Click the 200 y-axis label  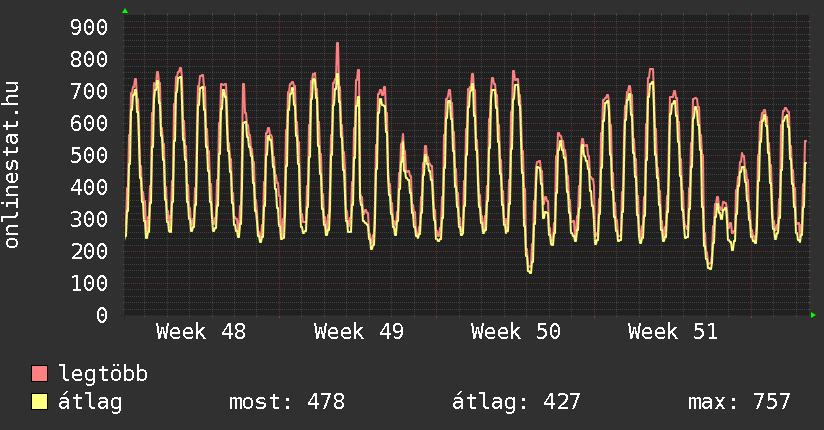(x=89, y=251)
